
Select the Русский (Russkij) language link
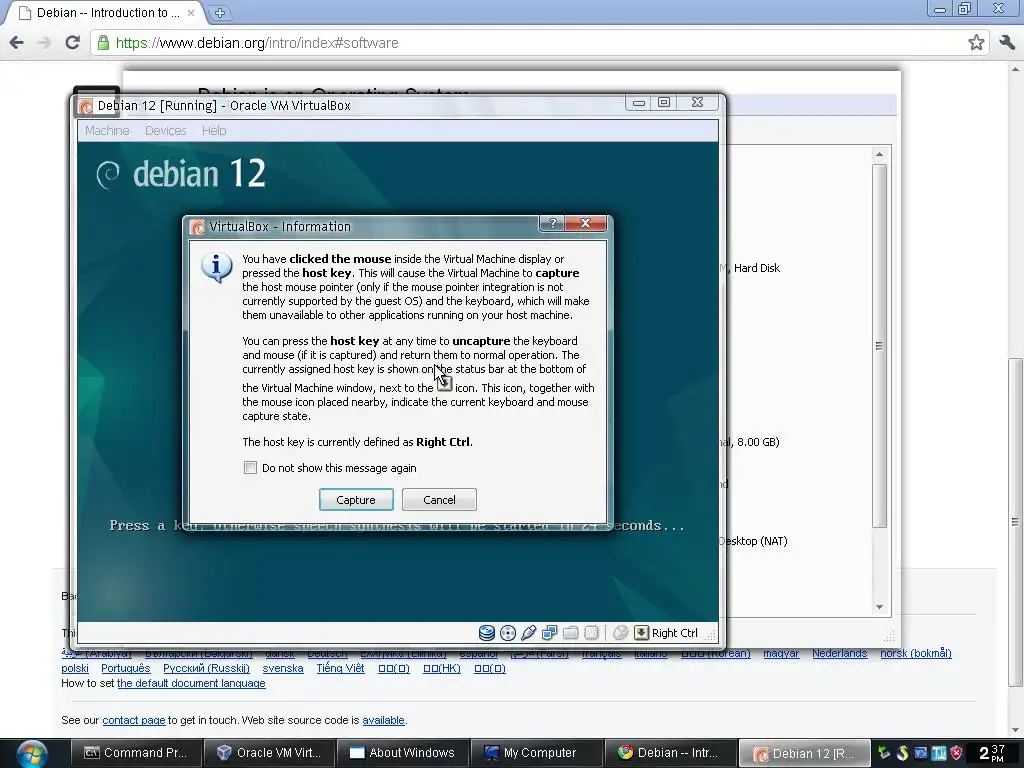(206, 668)
